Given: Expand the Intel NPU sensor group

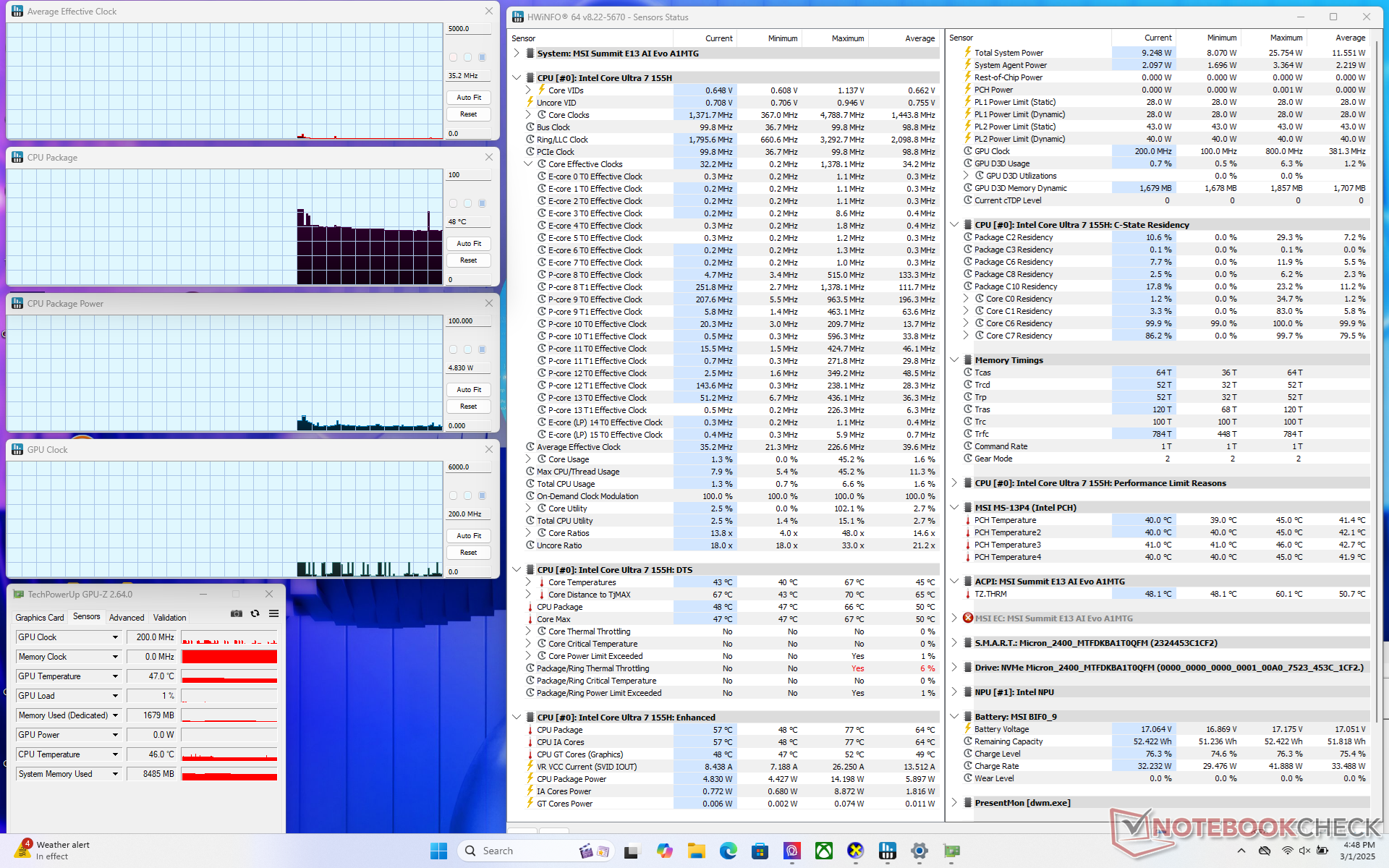Looking at the screenshot, I should click(954, 692).
